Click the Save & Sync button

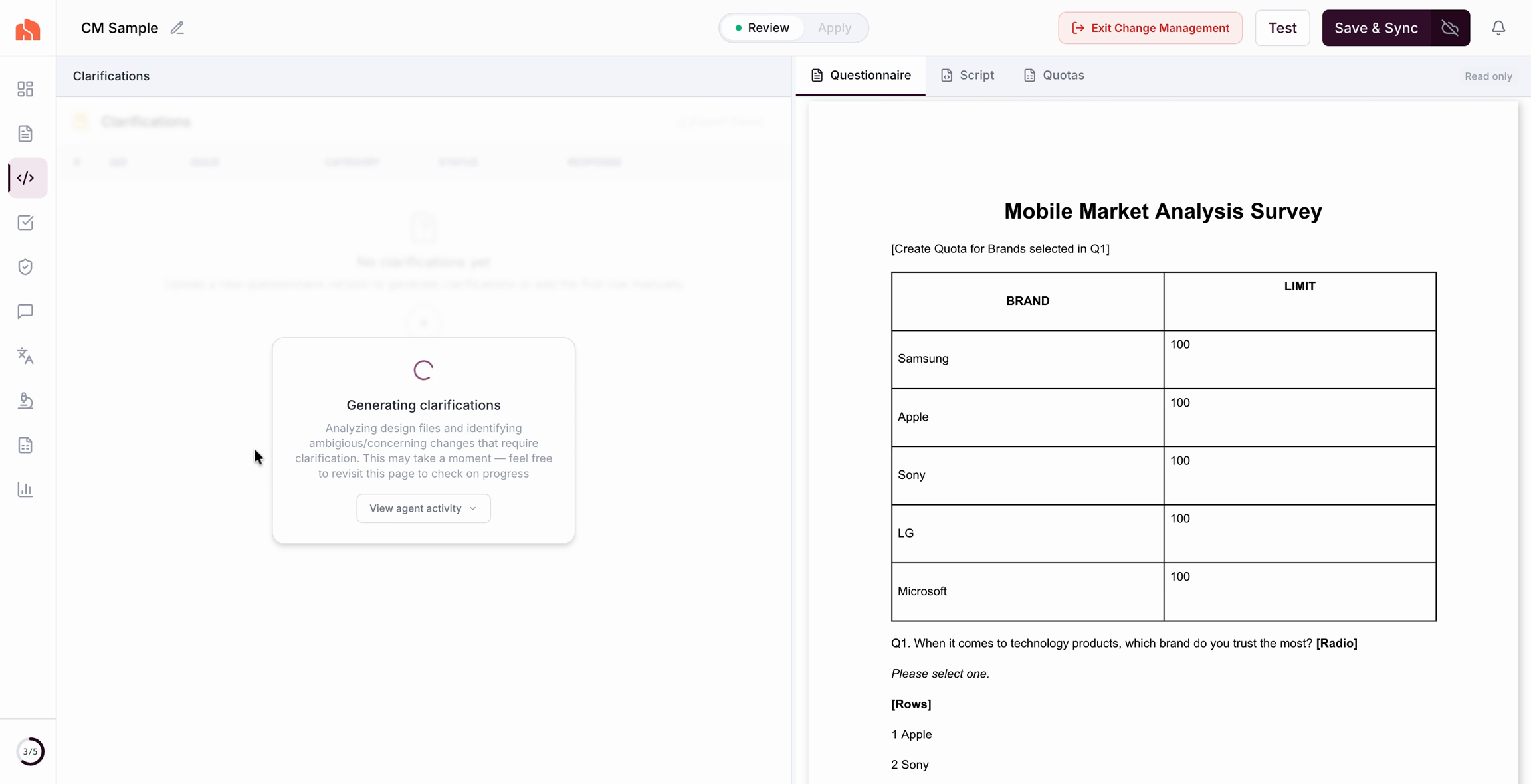click(1376, 28)
